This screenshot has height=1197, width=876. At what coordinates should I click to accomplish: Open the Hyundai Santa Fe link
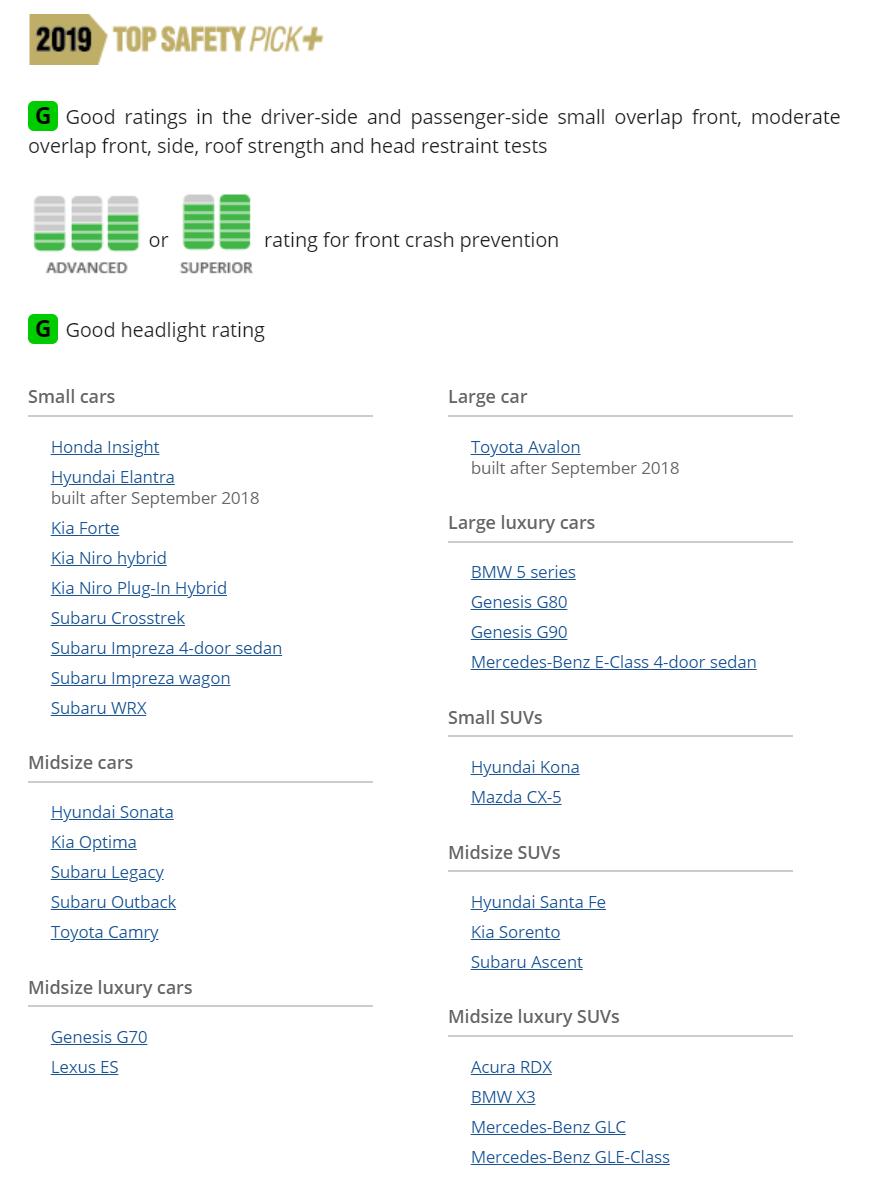point(538,902)
